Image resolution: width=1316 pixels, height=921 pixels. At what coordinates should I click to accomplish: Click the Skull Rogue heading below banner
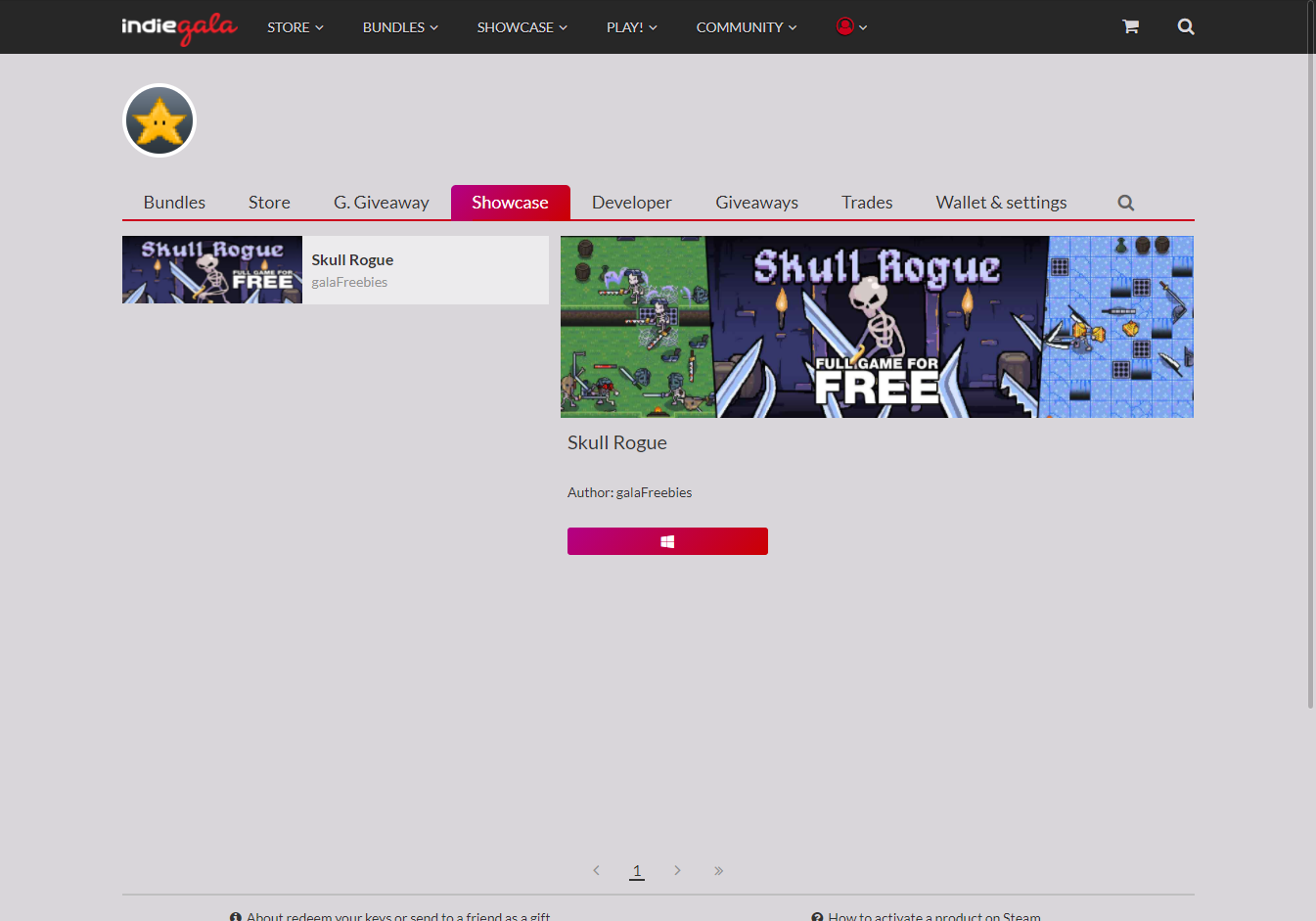point(617,442)
